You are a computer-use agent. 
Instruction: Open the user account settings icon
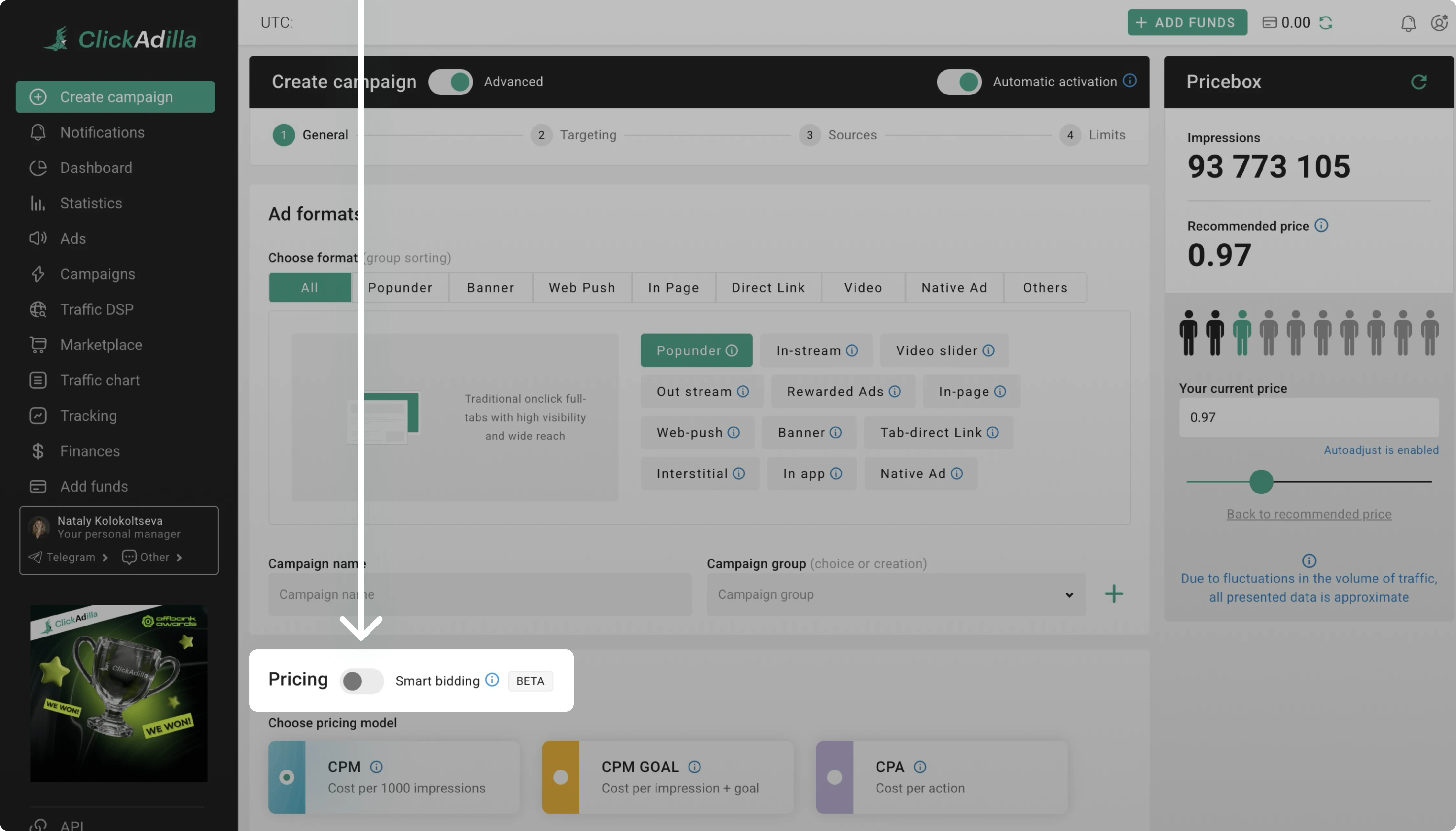1439,23
